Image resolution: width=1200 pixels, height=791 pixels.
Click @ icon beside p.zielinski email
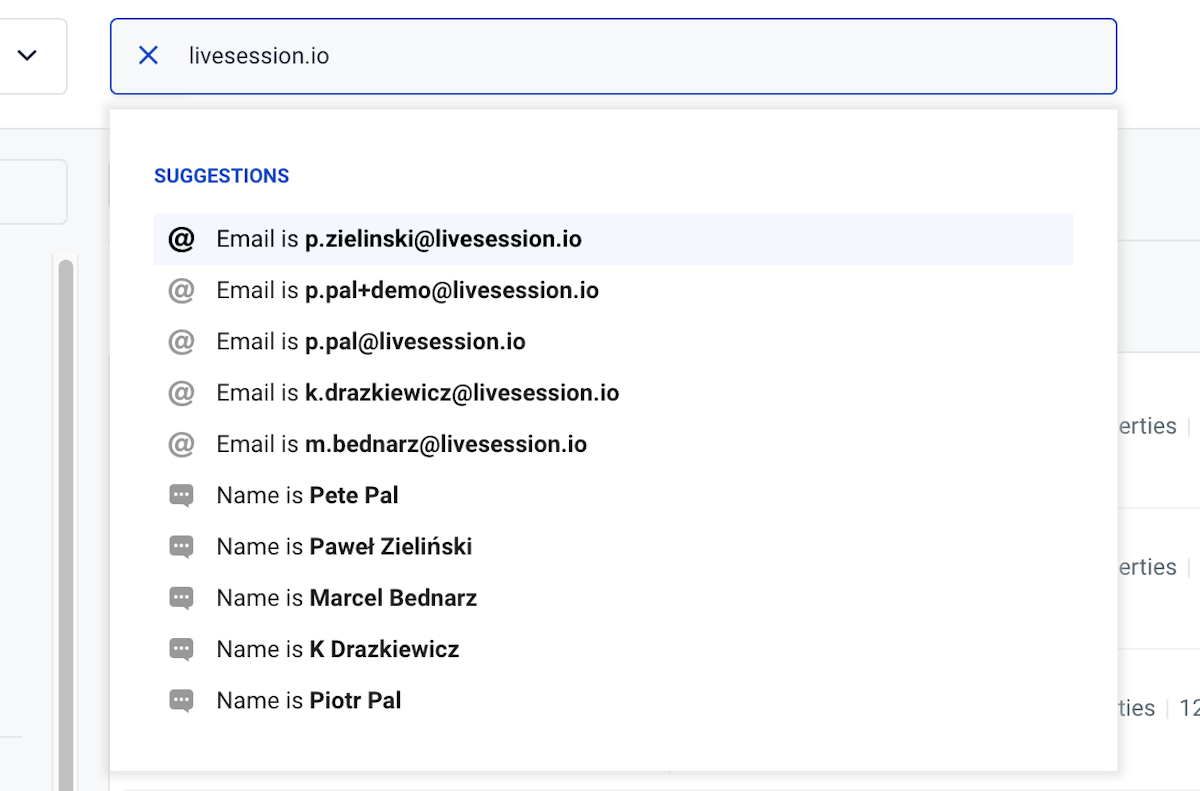(181, 240)
